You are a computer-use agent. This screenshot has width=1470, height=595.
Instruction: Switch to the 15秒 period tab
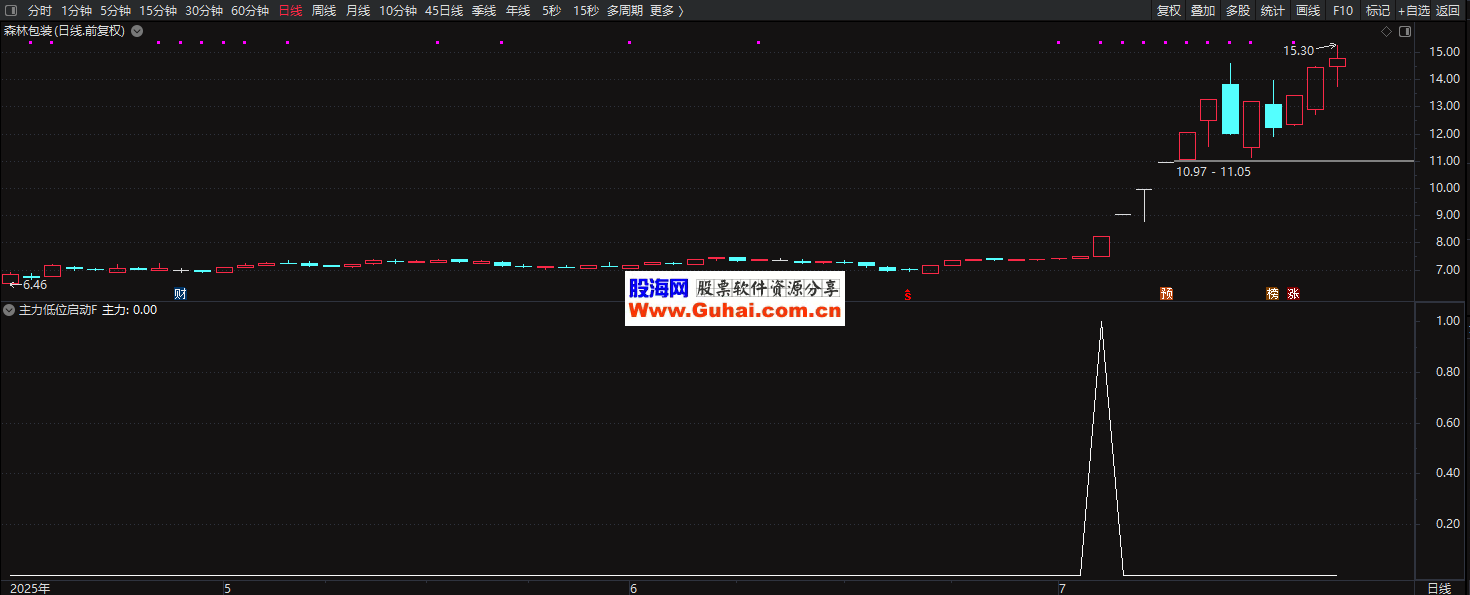pyautogui.click(x=586, y=10)
